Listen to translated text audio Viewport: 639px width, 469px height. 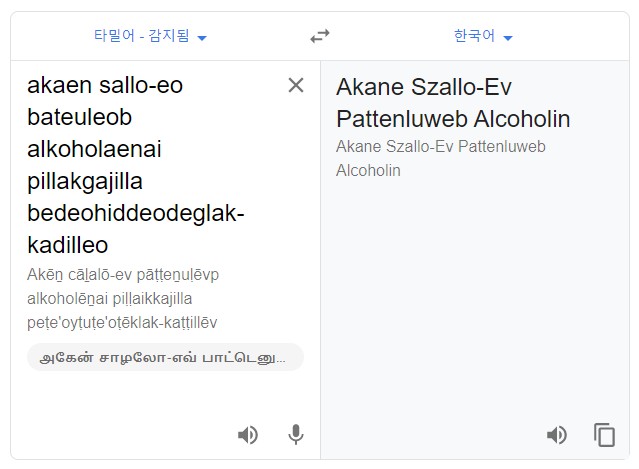[557, 435]
